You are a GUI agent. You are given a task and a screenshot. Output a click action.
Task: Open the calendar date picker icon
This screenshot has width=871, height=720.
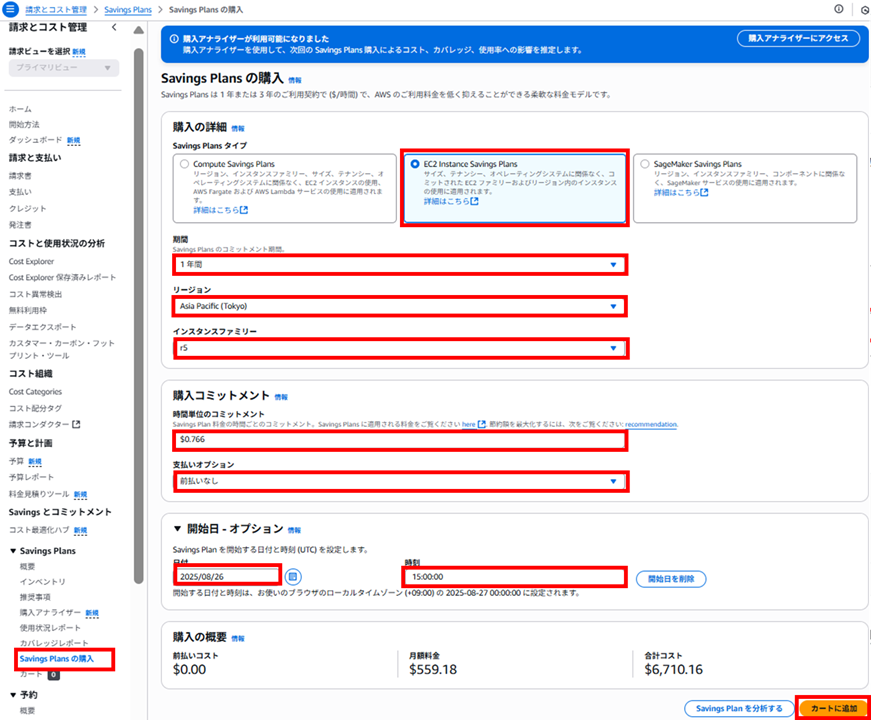click(293, 577)
